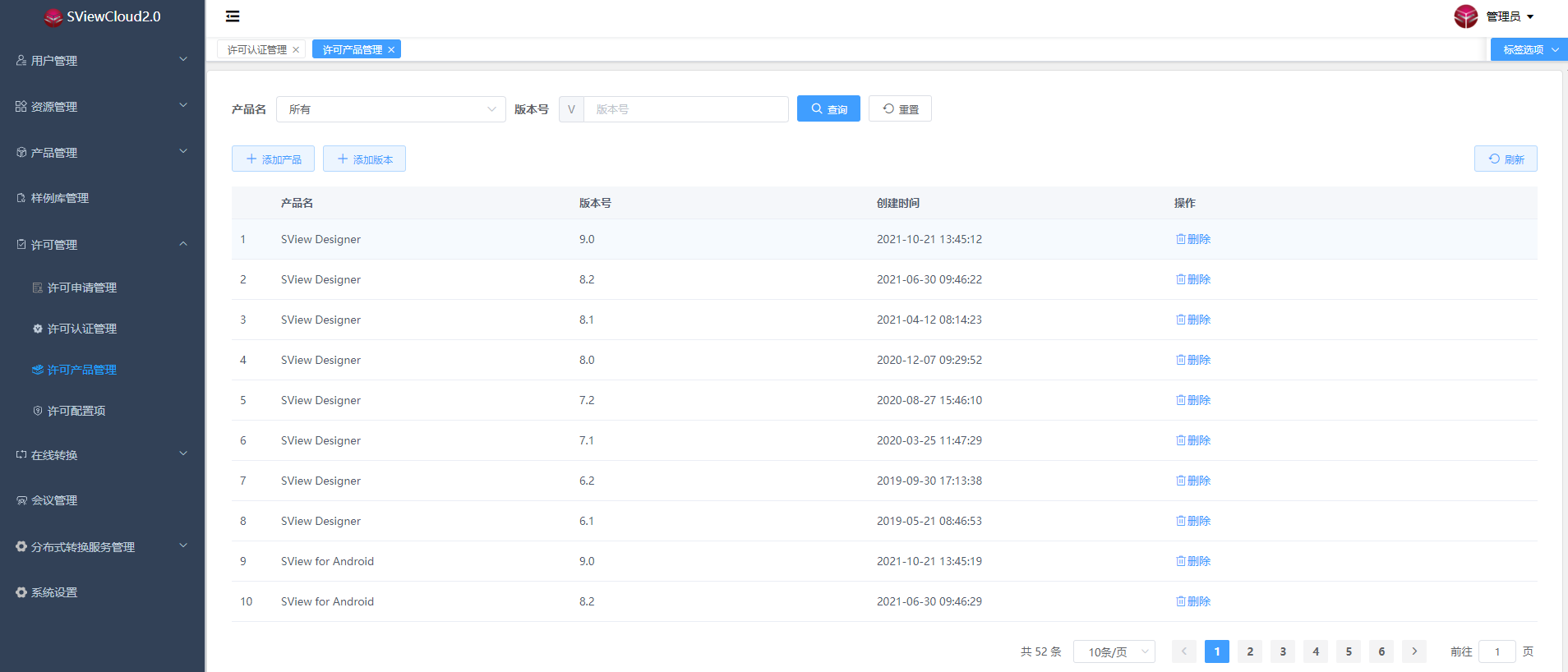Click the 样例库管理 document icon in the sidebar
This screenshot has height=672, width=1568.
click(x=21, y=198)
